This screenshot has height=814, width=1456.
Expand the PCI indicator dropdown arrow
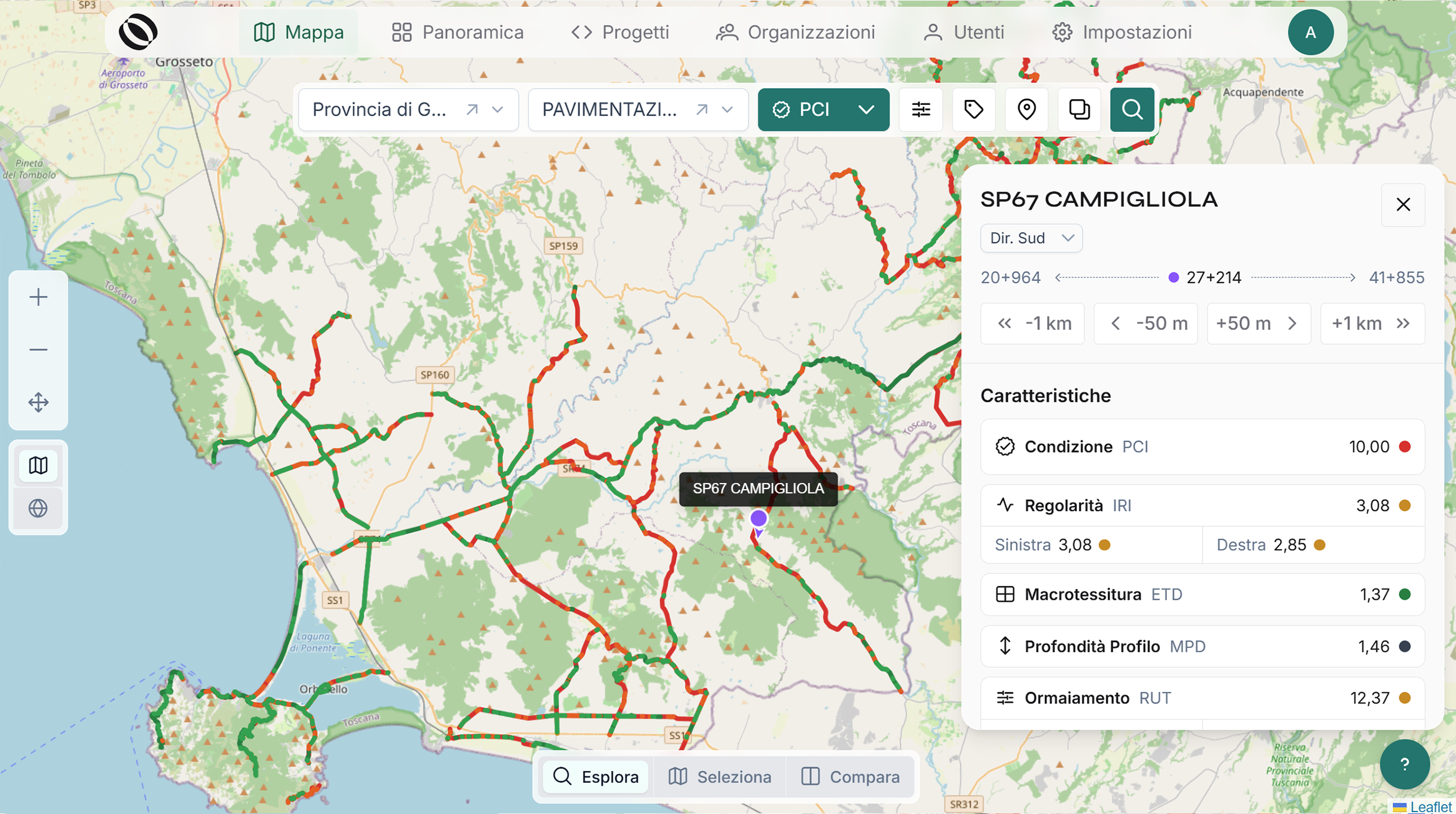[866, 110]
